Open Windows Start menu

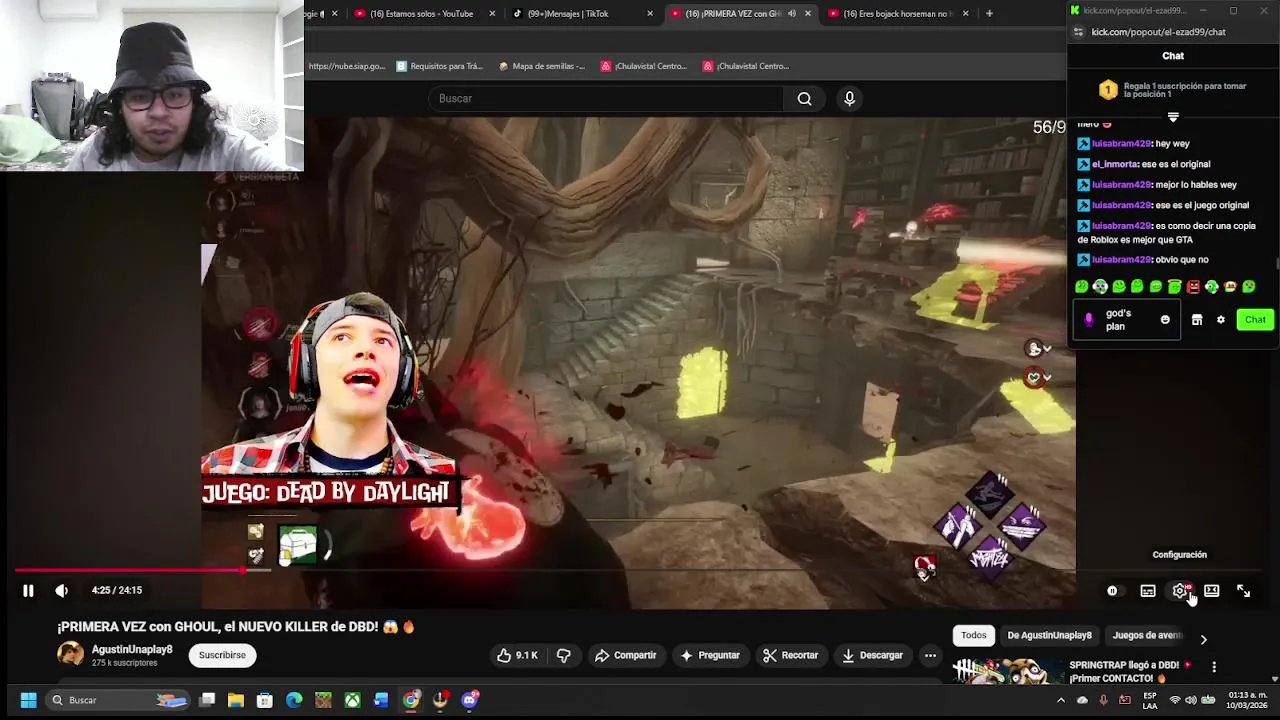tap(28, 700)
